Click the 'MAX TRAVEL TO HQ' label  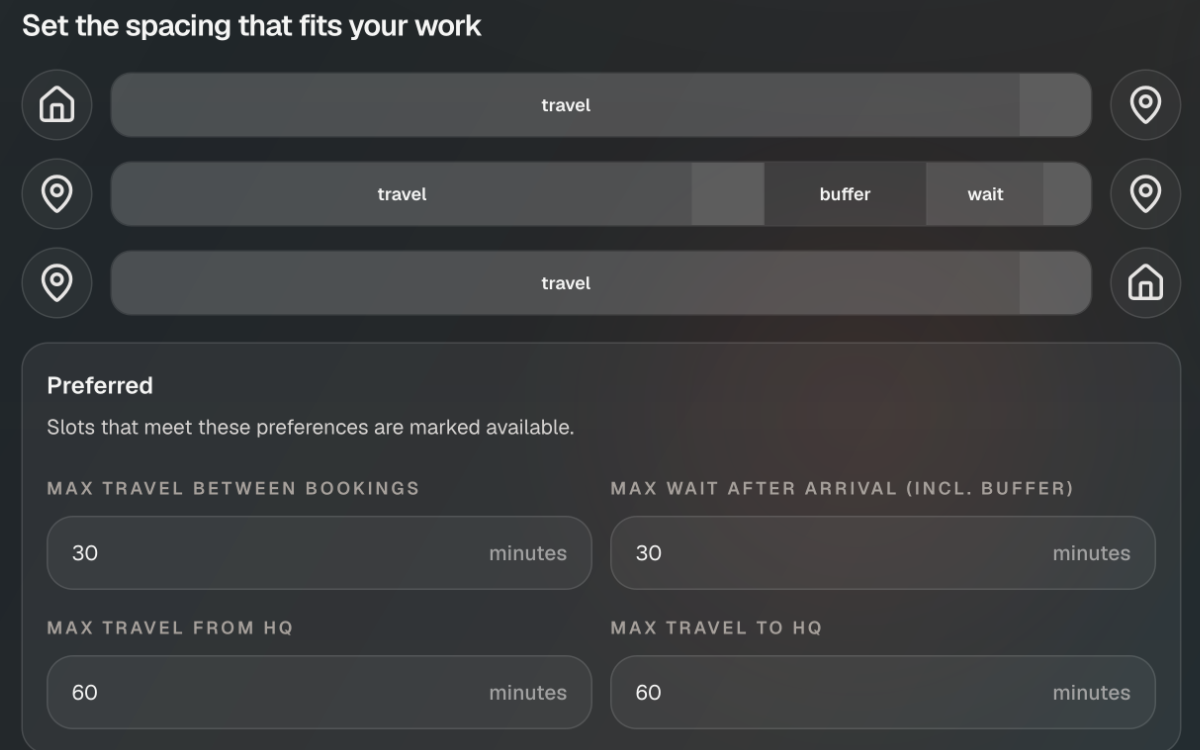point(716,628)
